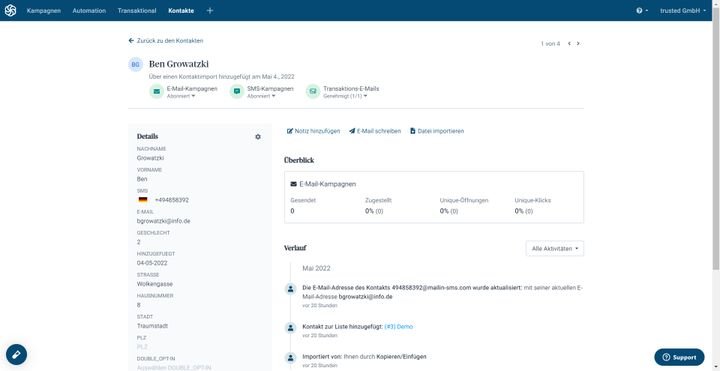Click the SMS-Kampagnen chat icon
The image size is (720, 371).
coord(237,91)
